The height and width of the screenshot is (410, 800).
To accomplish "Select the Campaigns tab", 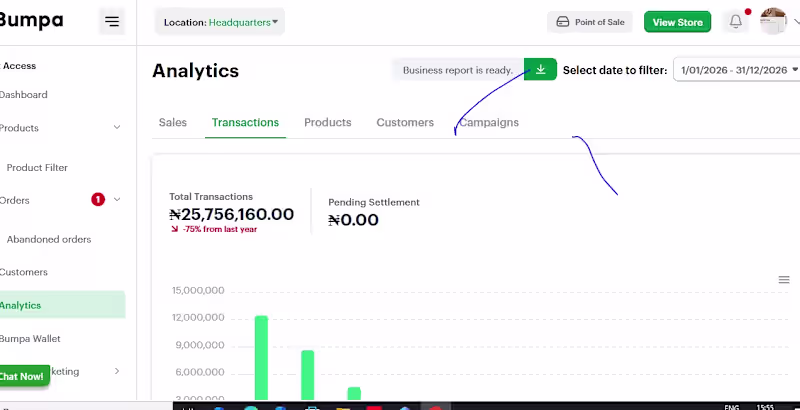I will (x=489, y=122).
